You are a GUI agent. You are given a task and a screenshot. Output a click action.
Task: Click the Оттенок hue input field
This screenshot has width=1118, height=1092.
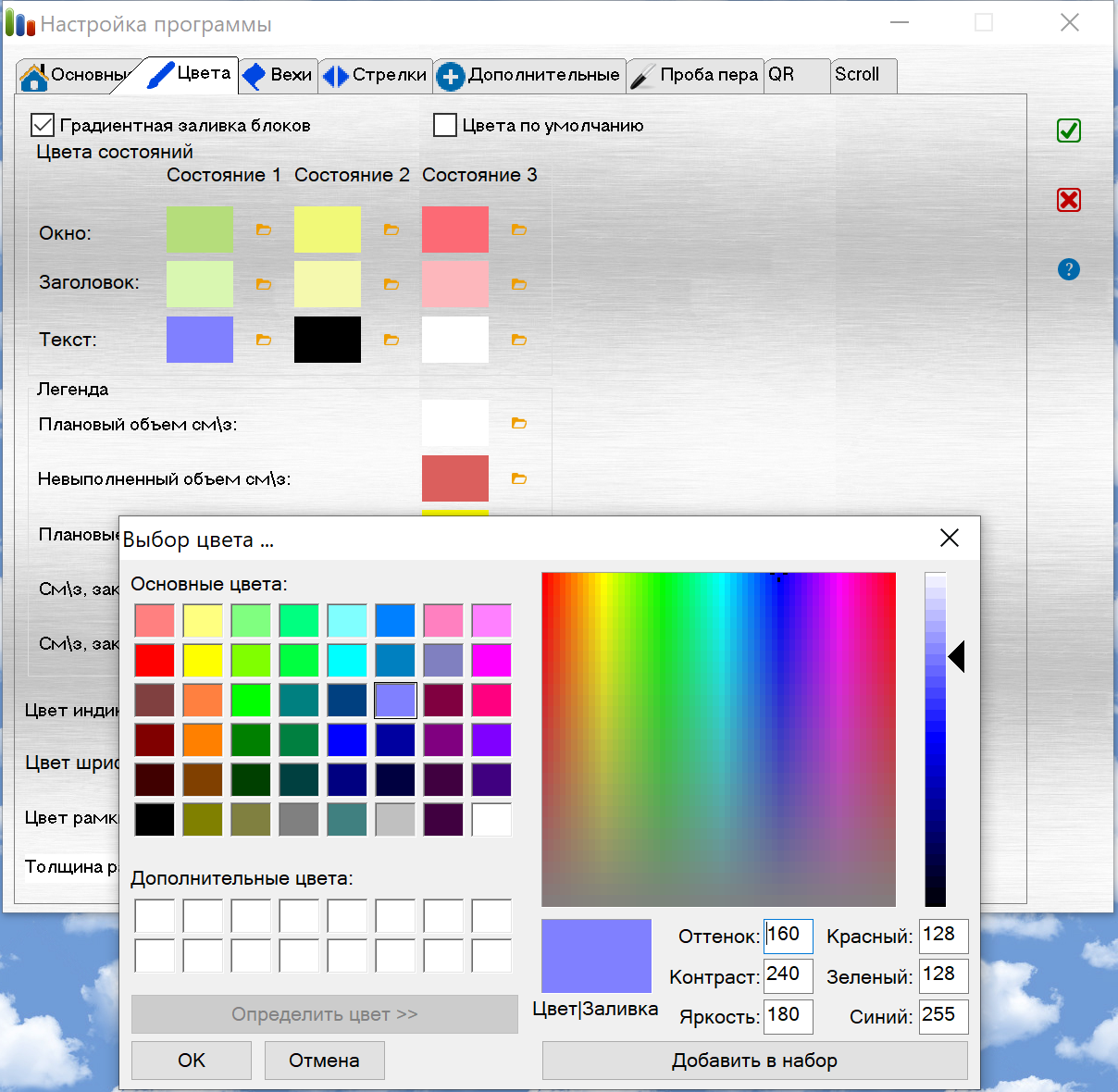pyautogui.click(x=789, y=936)
